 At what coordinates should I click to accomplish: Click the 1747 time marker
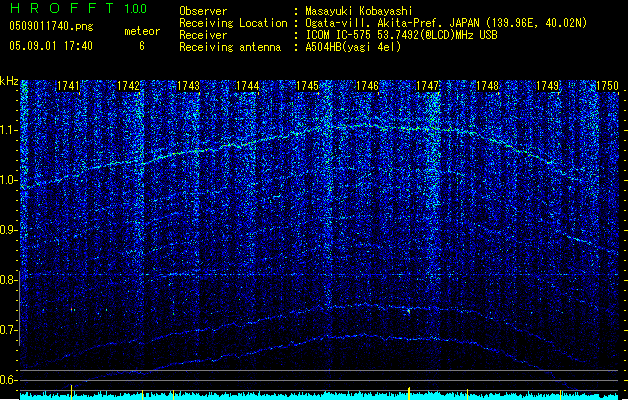click(x=428, y=87)
